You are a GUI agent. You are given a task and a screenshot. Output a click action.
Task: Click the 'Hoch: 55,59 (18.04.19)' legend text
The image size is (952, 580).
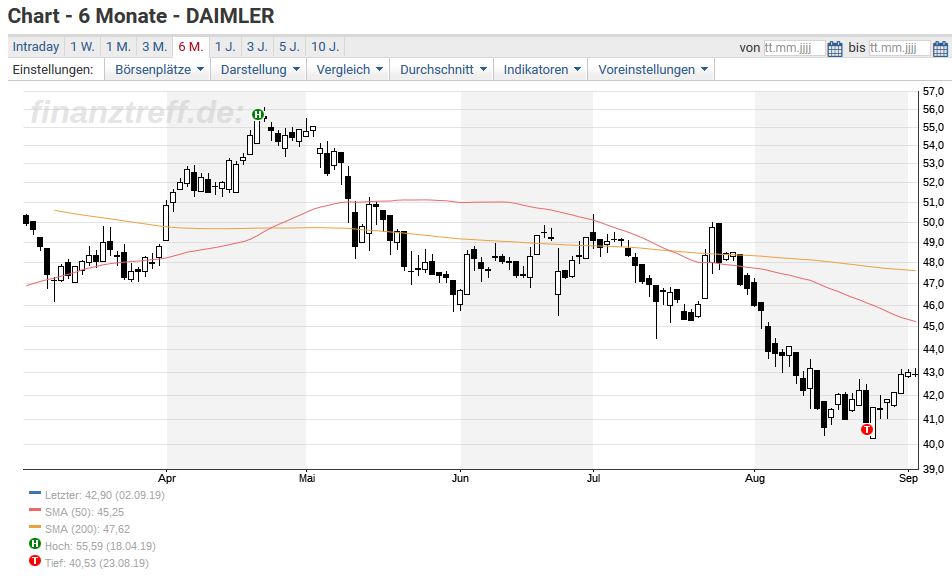click(x=100, y=546)
